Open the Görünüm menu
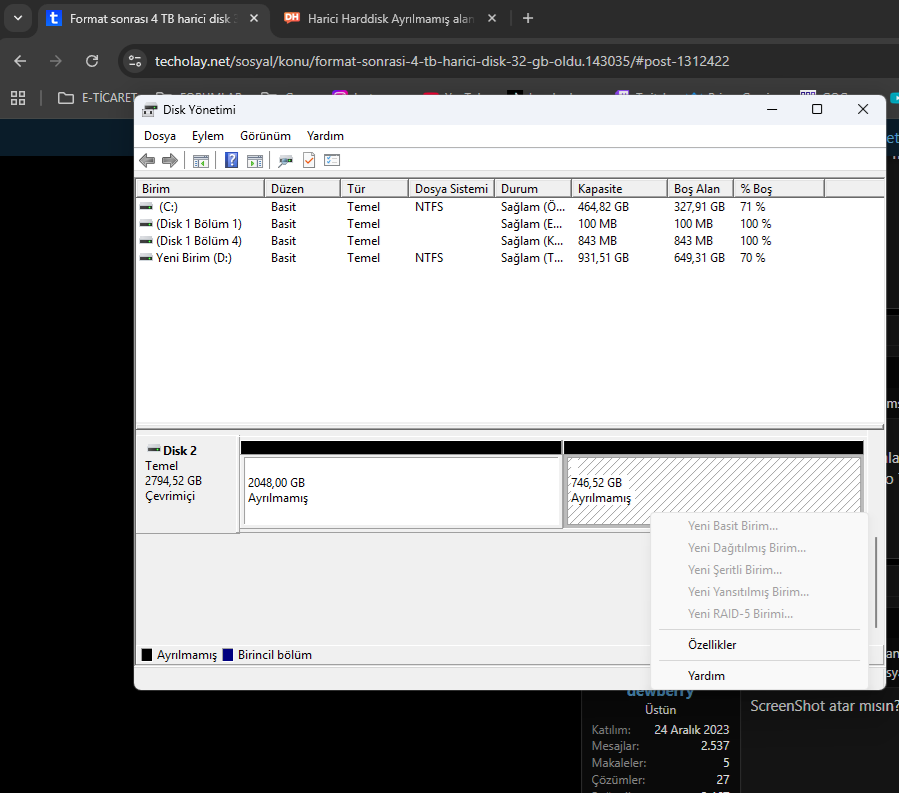 tap(265, 136)
